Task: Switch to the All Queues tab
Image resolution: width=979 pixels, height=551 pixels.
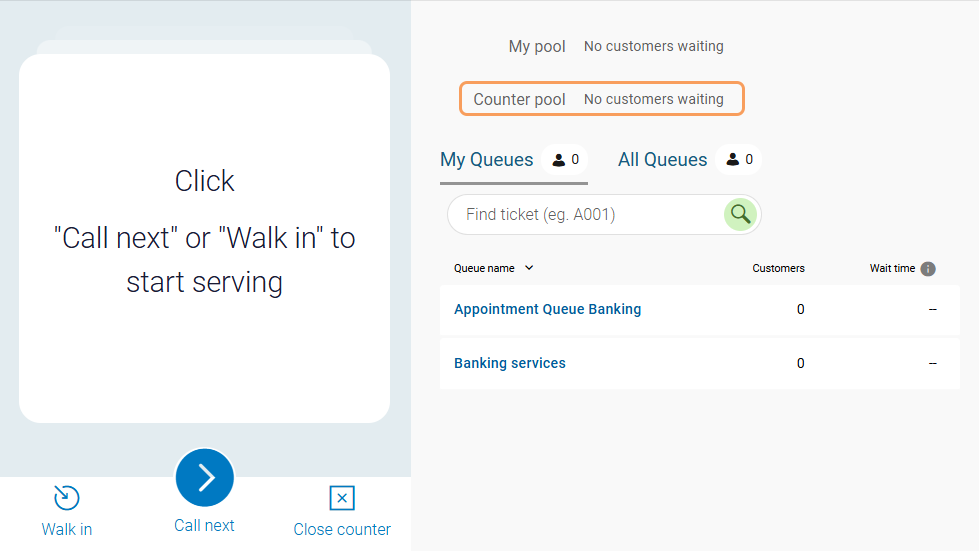Action: tap(662, 160)
